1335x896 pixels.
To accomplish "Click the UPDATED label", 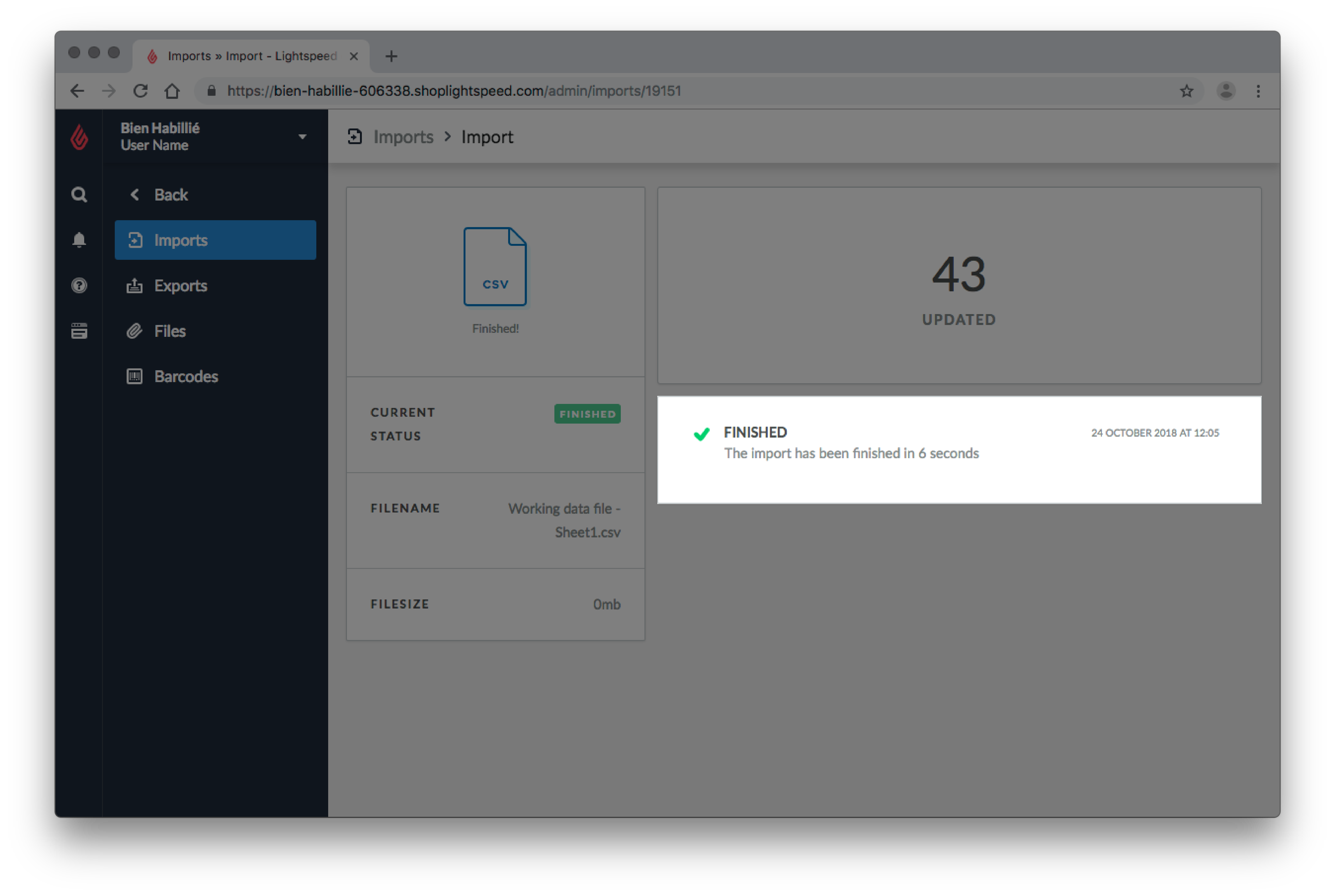I will 958,320.
